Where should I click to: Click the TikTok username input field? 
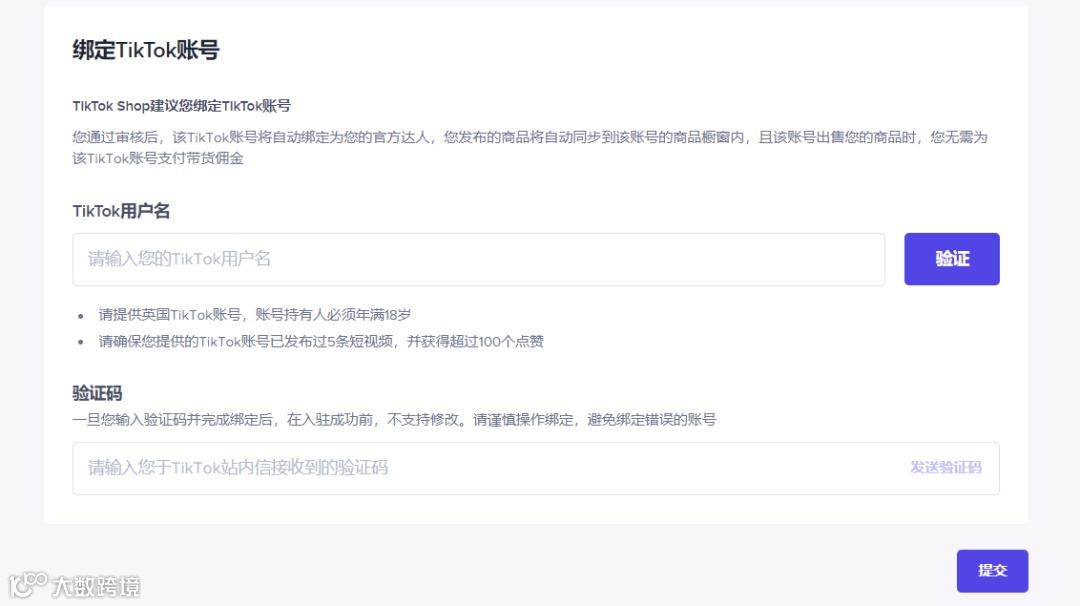pos(479,259)
